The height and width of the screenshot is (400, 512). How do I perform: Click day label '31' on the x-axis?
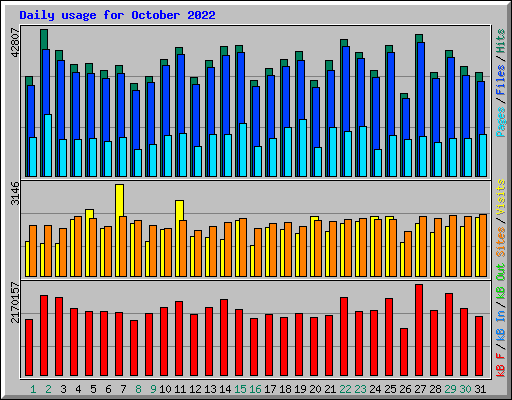480,389
